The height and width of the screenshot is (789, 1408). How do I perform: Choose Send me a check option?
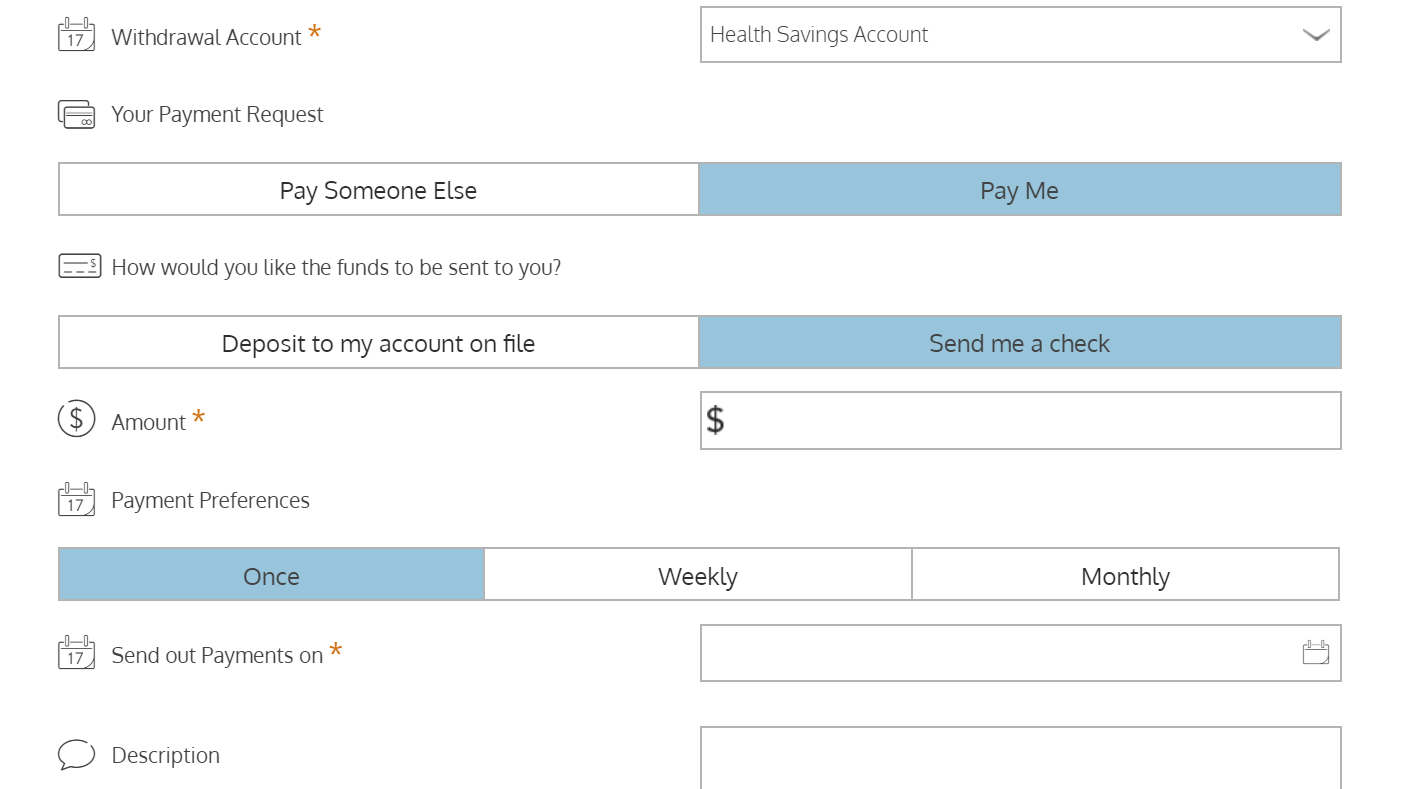tap(1019, 343)
